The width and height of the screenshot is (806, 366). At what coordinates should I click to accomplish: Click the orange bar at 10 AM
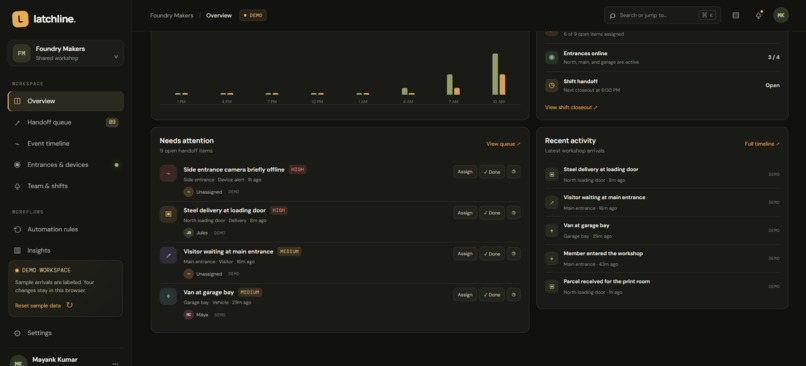pyautogui.click(x=502, y=85)
